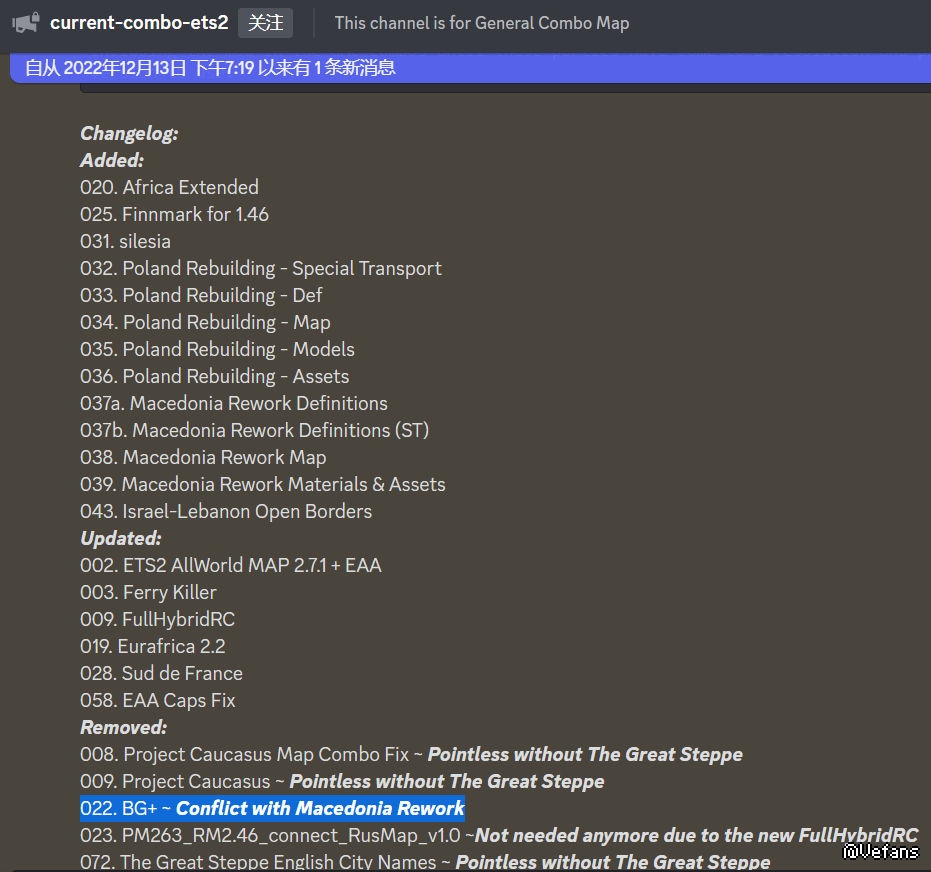Click '036. Poland Rebuilding - Assets'

tap(215, 376)
